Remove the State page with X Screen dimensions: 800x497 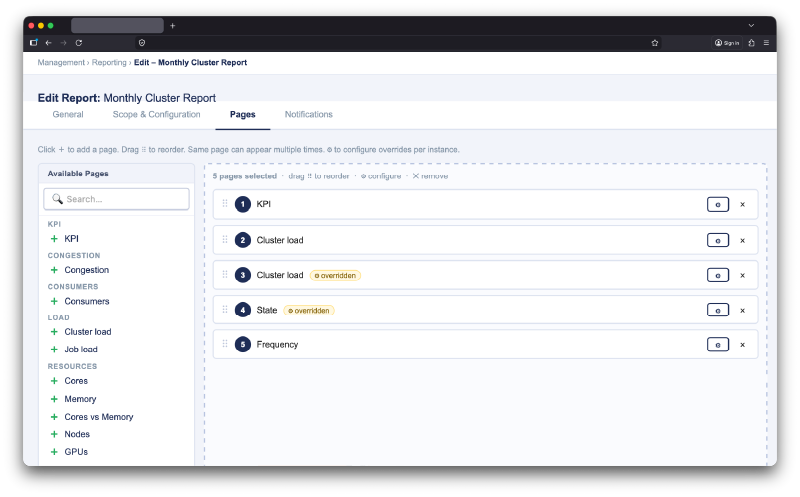tap(742, 310)
